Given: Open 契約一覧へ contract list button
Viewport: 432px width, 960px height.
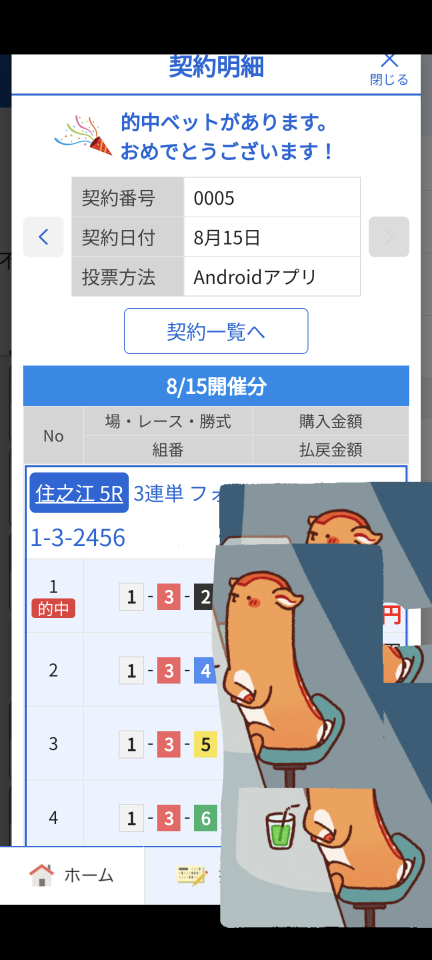Looking at the screenshot, I should pos(216,331).
